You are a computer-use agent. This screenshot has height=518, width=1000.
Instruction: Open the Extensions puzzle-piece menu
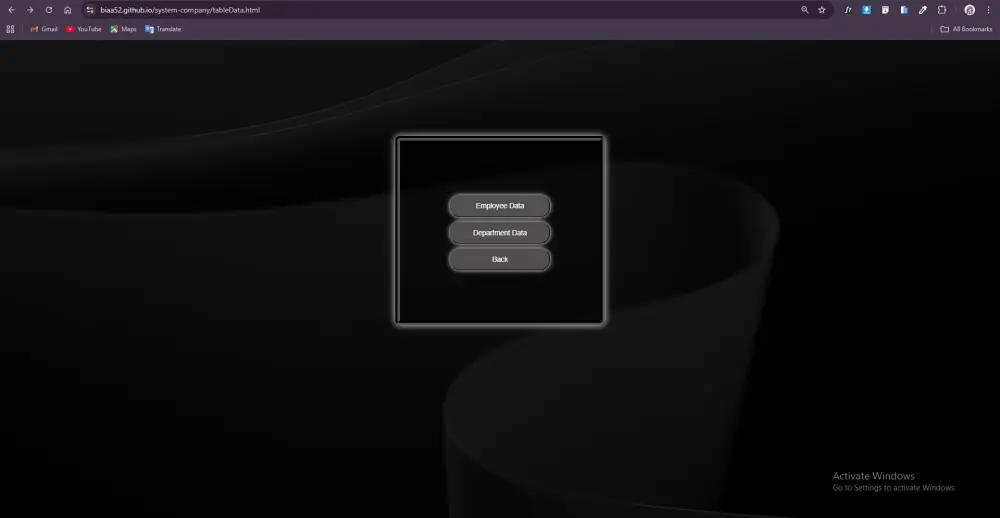[x=942, y=10]
